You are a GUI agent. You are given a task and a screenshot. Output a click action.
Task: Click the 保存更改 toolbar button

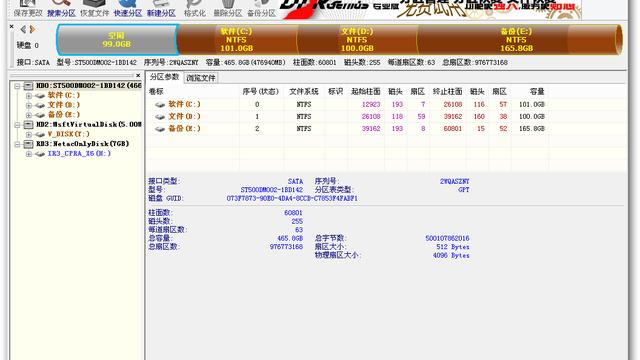pos(27,9)
